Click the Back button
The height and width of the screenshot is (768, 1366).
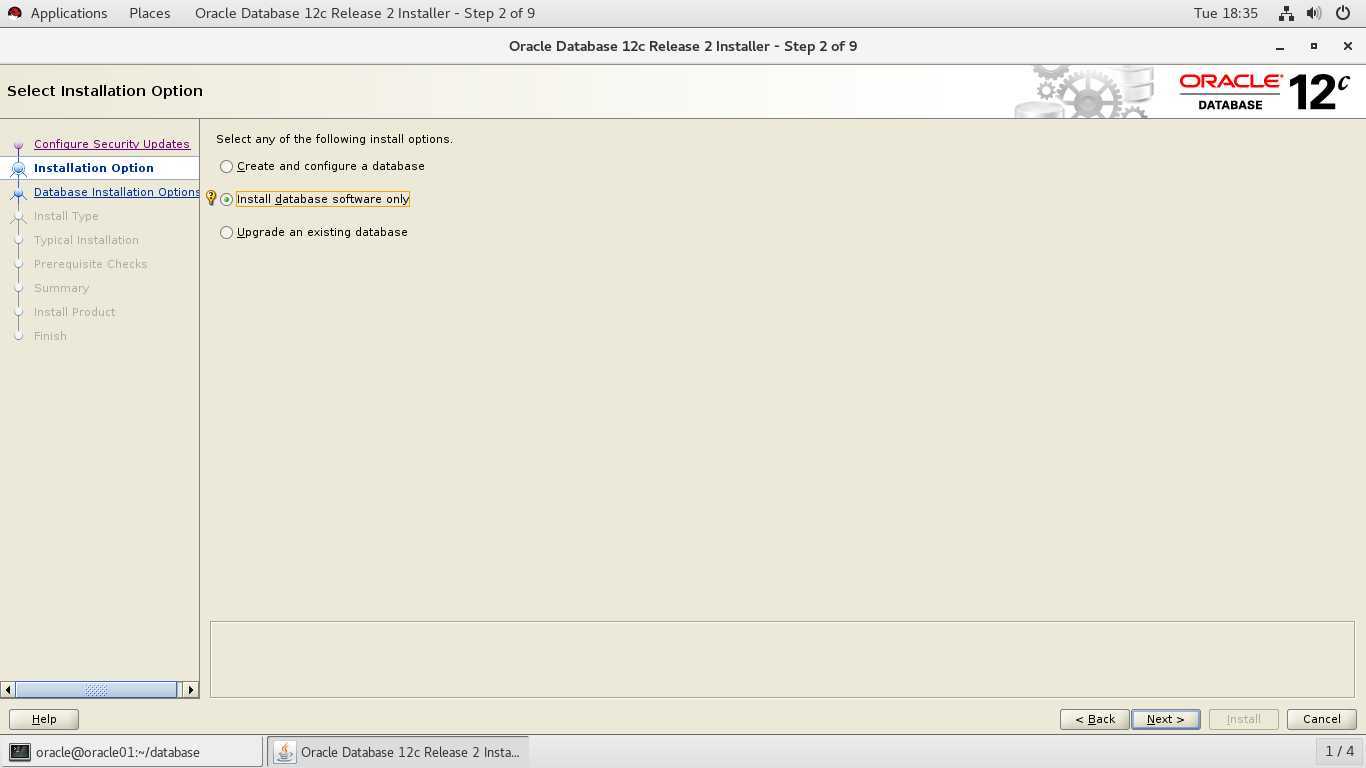(x=1095, y=719)
